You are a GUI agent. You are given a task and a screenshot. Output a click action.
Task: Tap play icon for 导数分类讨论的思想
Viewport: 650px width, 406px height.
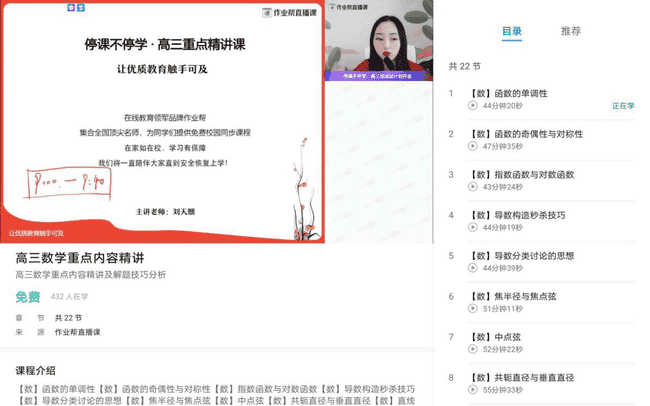[x=473, y=268]
